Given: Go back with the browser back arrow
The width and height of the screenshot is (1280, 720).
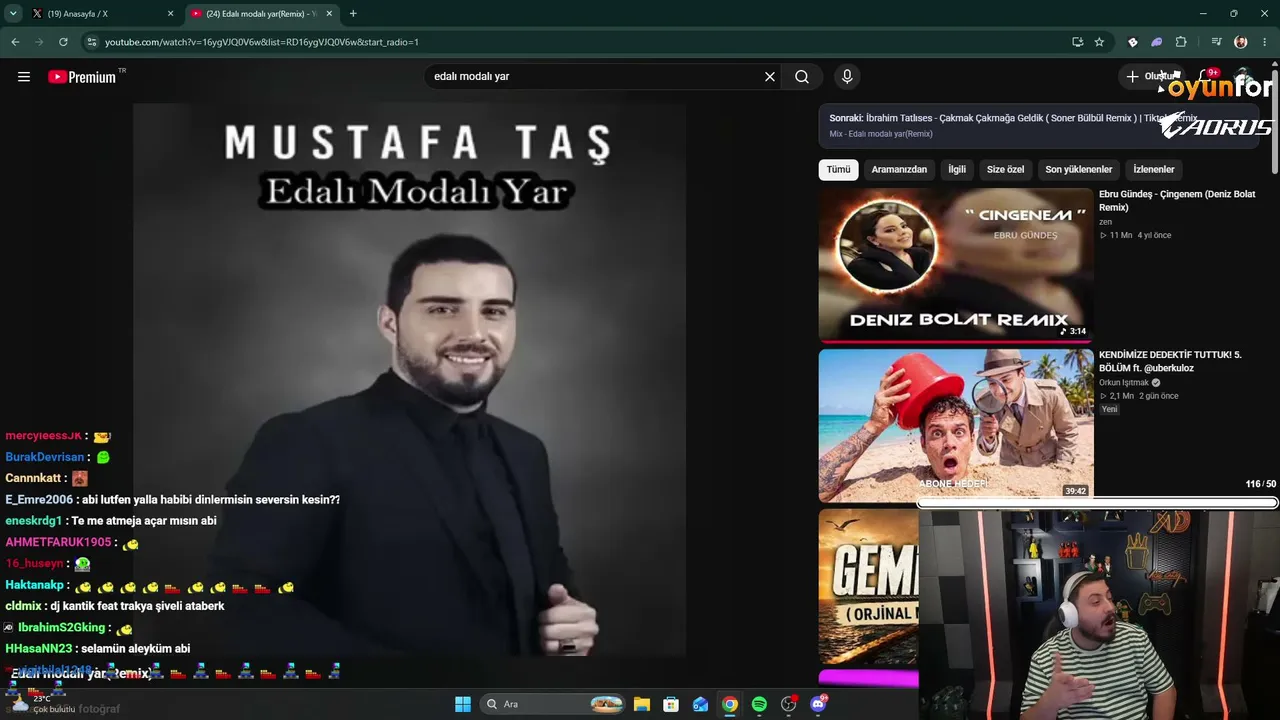Looking at the screenshot, I should (x=15, y=42).
